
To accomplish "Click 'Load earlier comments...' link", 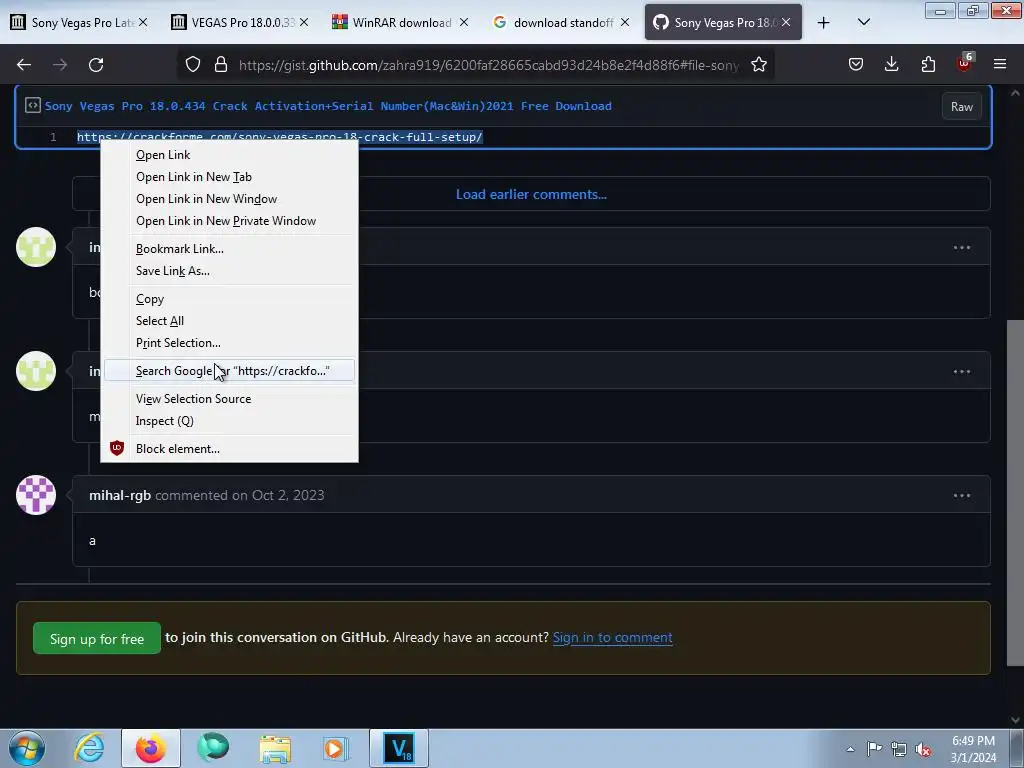I will (x=531, y=195).
